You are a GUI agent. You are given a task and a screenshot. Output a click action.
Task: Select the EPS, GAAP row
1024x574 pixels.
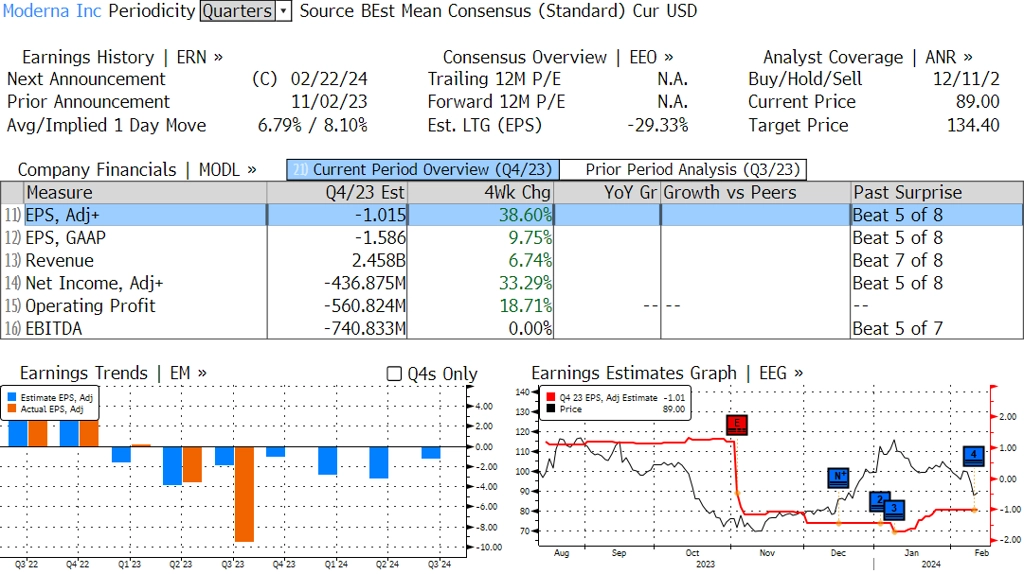(x=512, y=238)
